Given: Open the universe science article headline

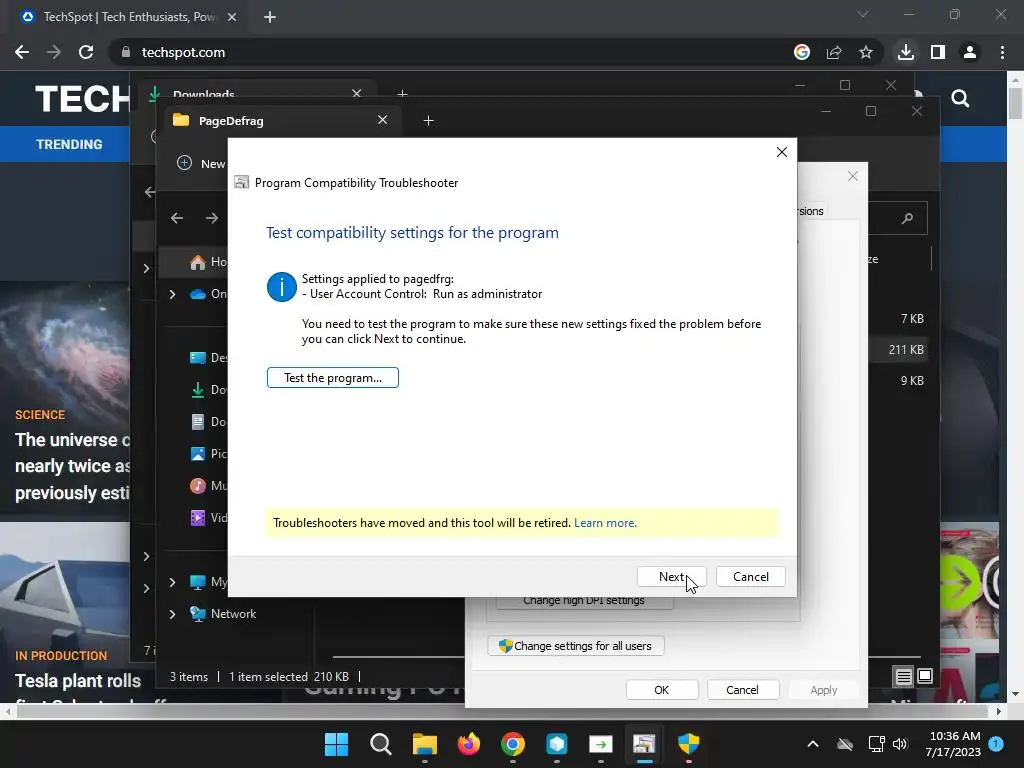Looking at the screenshot, I should [72, 466].
